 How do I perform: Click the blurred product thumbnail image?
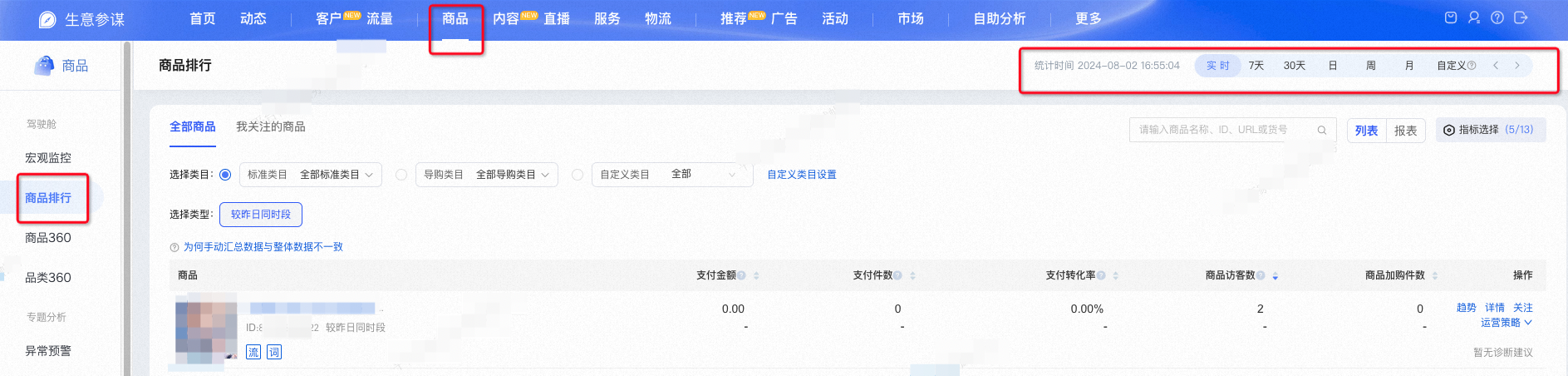pos(206,330)
